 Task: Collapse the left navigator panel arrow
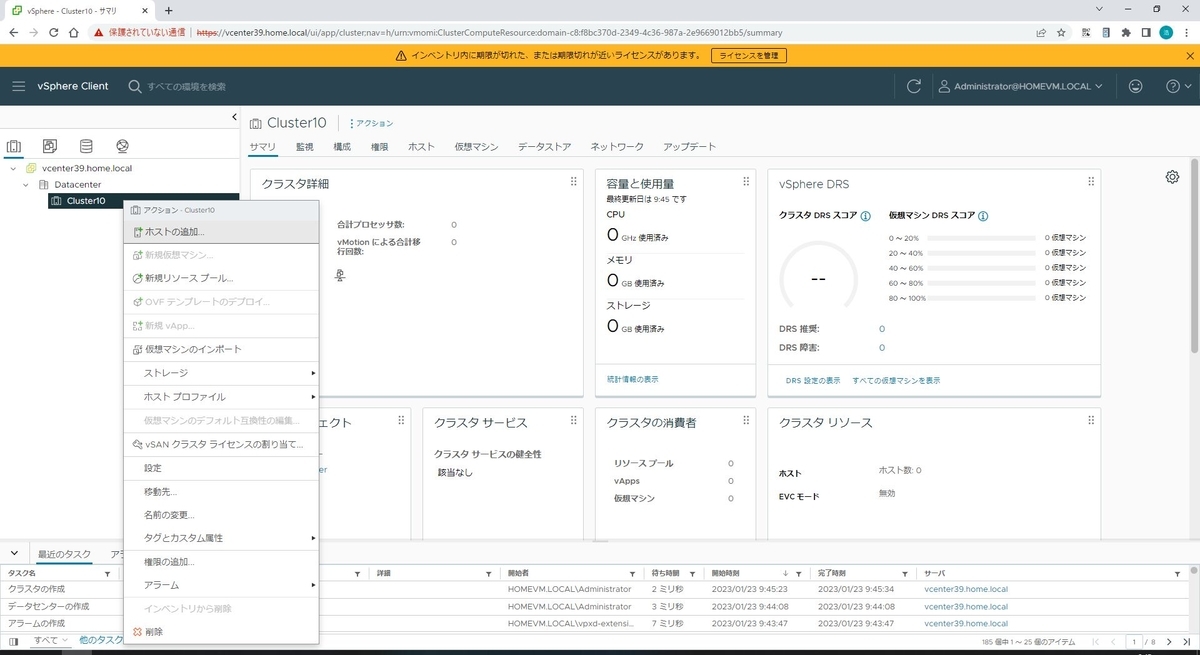pyautogui.click(x=234, y=117)
